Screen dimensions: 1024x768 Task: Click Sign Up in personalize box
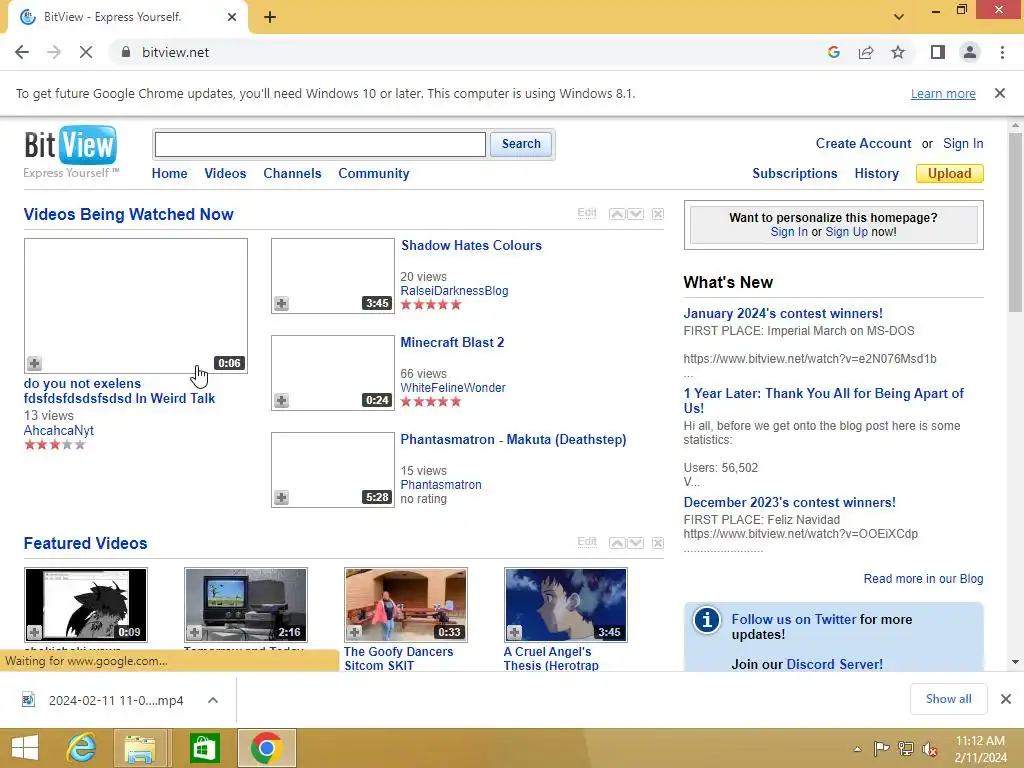pyautogui.click(x=846, y=232)
